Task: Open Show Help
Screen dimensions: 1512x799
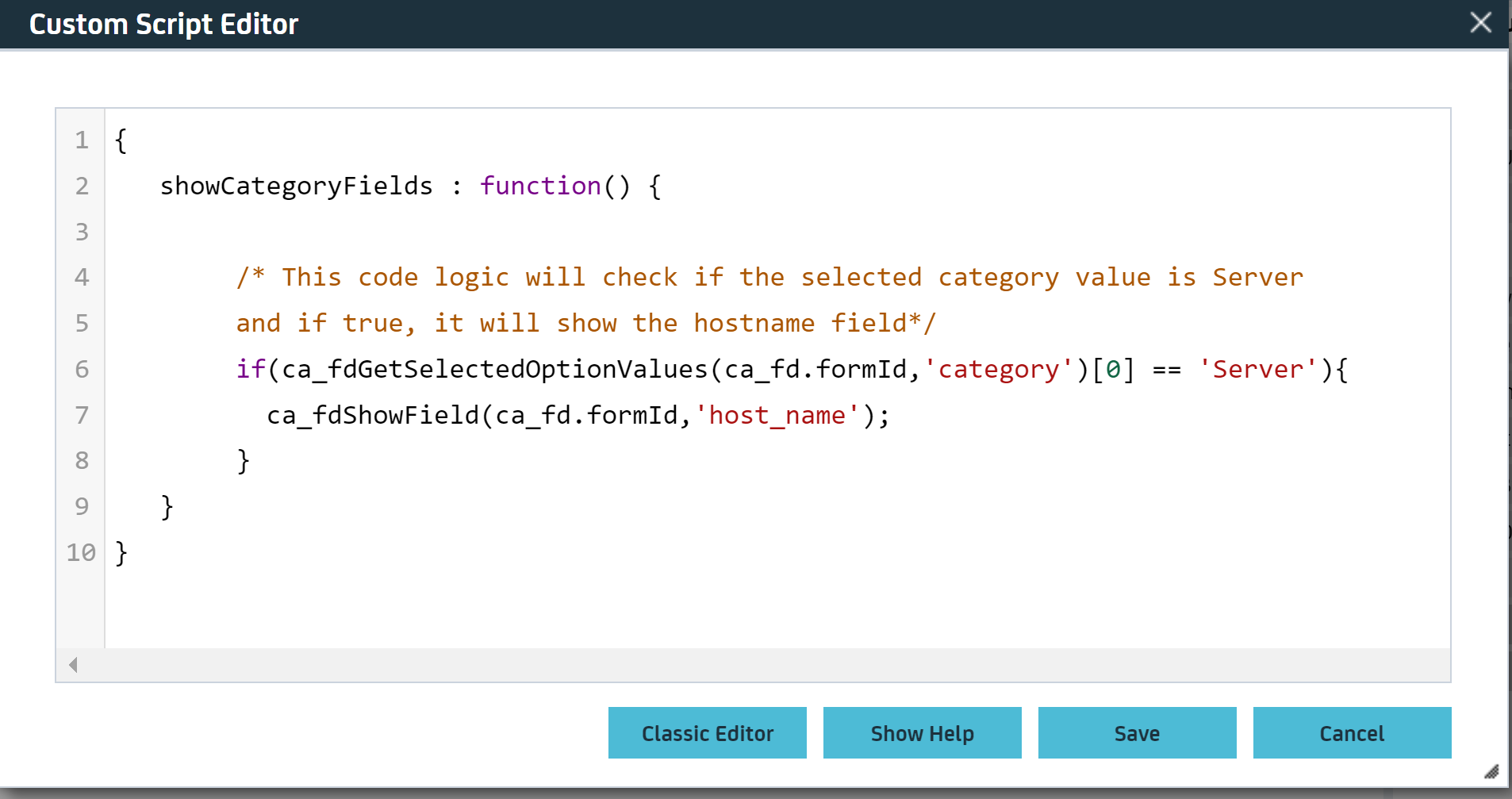Action: point(922,733)
